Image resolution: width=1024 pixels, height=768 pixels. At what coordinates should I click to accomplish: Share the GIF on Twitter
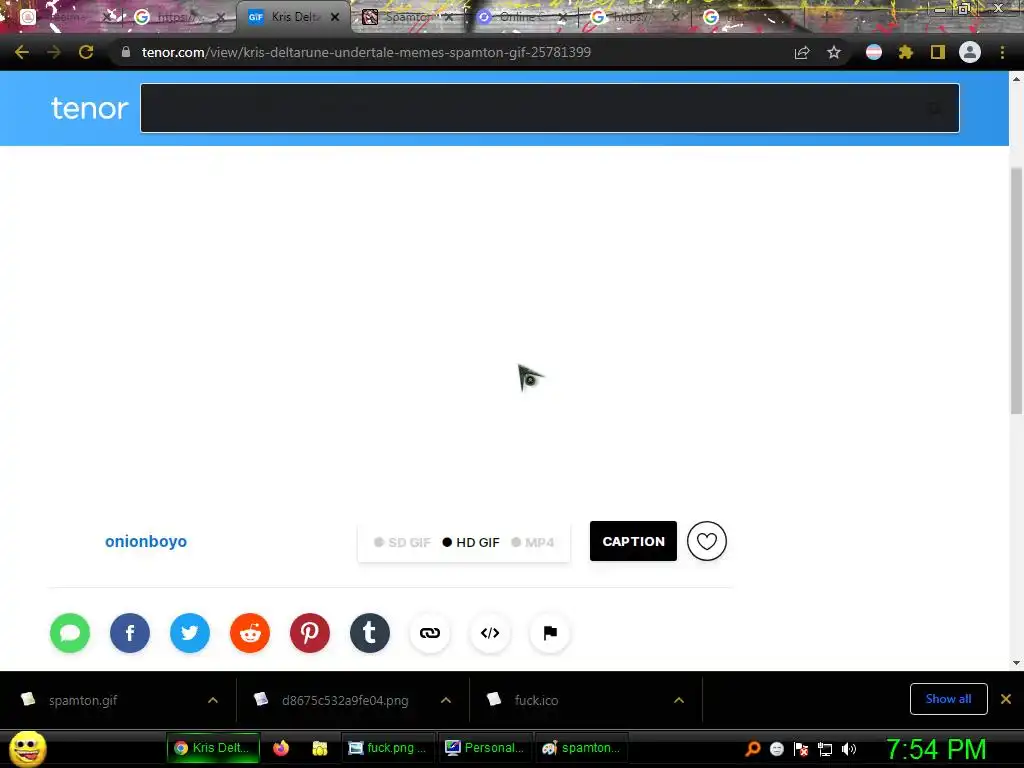[190, 633]
